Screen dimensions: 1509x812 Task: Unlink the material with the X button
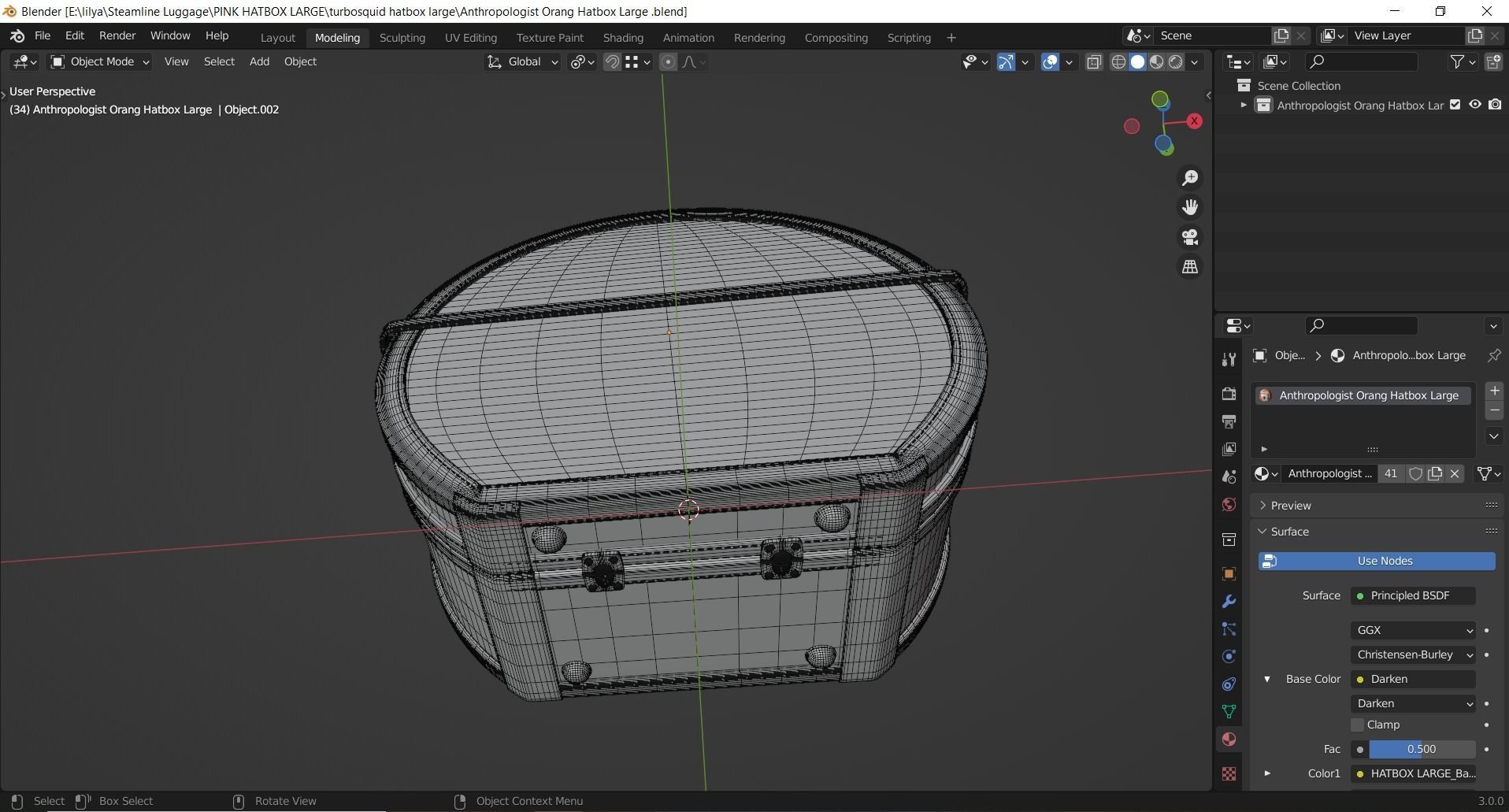(x=1455, y=473)
